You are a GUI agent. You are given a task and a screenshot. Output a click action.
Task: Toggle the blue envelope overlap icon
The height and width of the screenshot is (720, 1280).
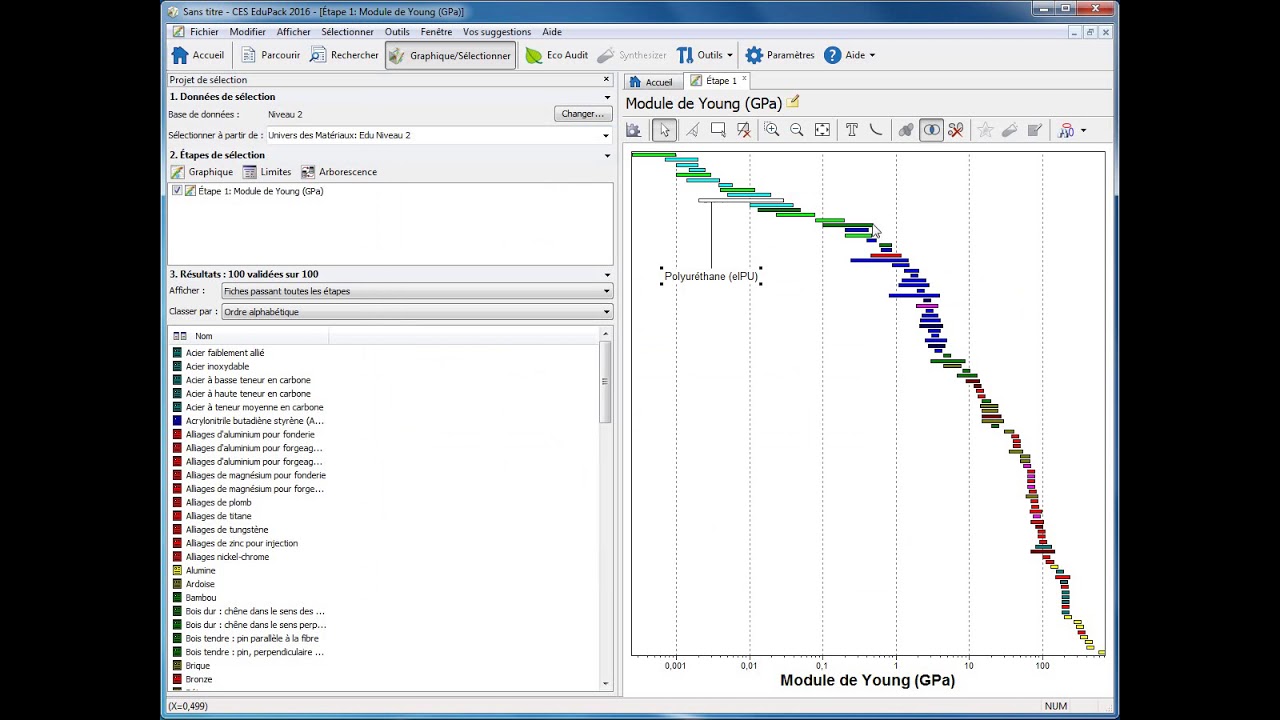click(931, 130)
